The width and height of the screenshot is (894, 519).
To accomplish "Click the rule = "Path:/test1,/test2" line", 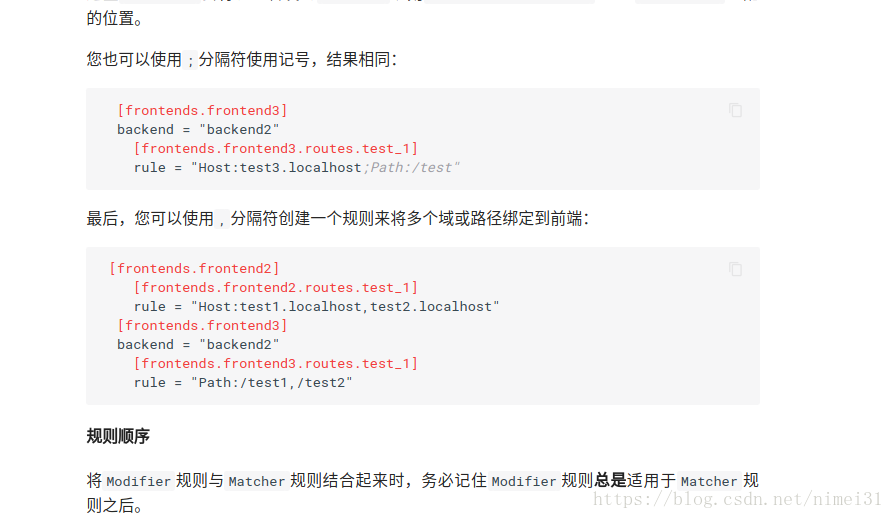I will pos(243,382).
